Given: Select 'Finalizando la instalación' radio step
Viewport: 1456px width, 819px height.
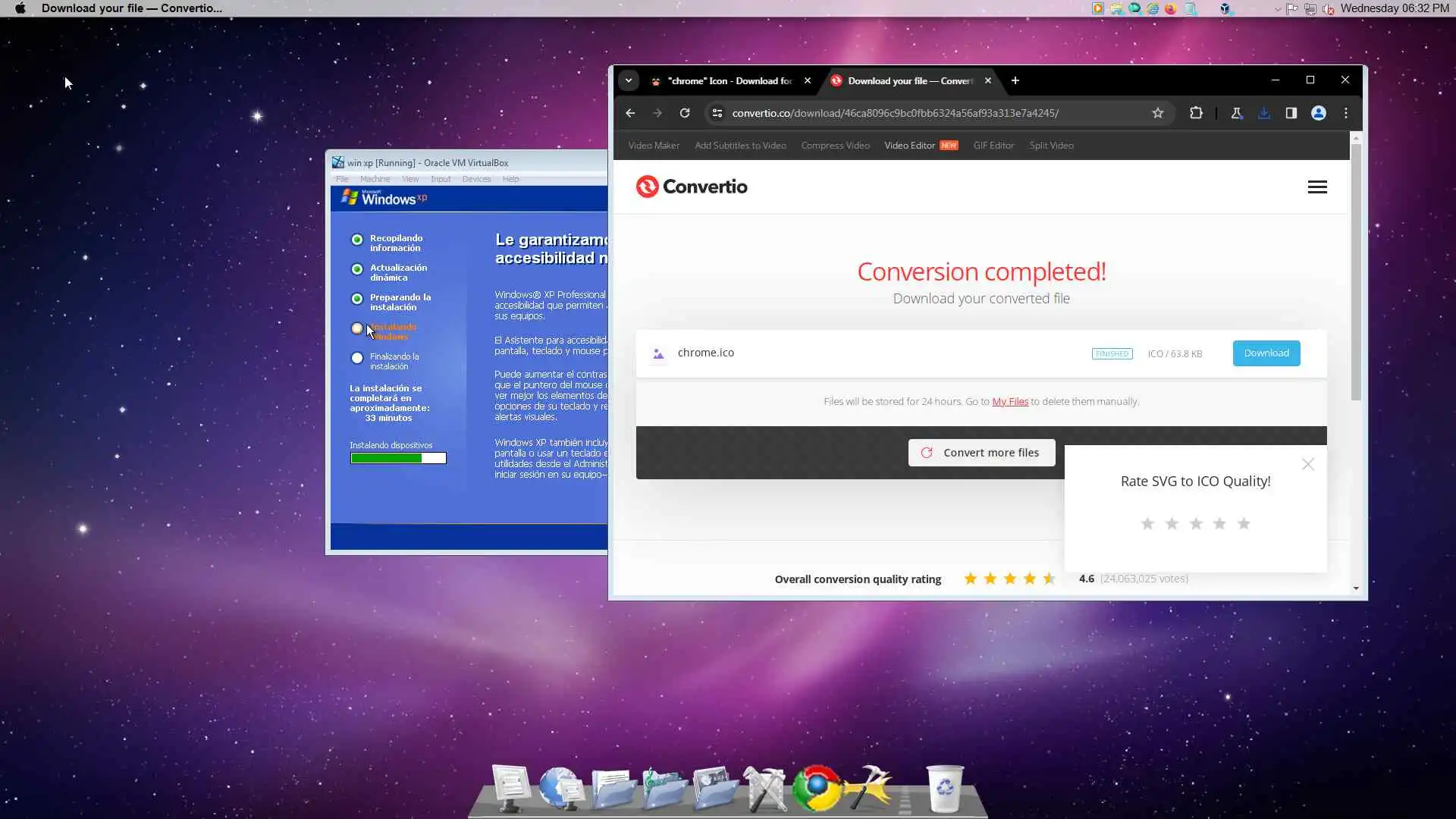Looking at the screenshot, I should [357, 358].
